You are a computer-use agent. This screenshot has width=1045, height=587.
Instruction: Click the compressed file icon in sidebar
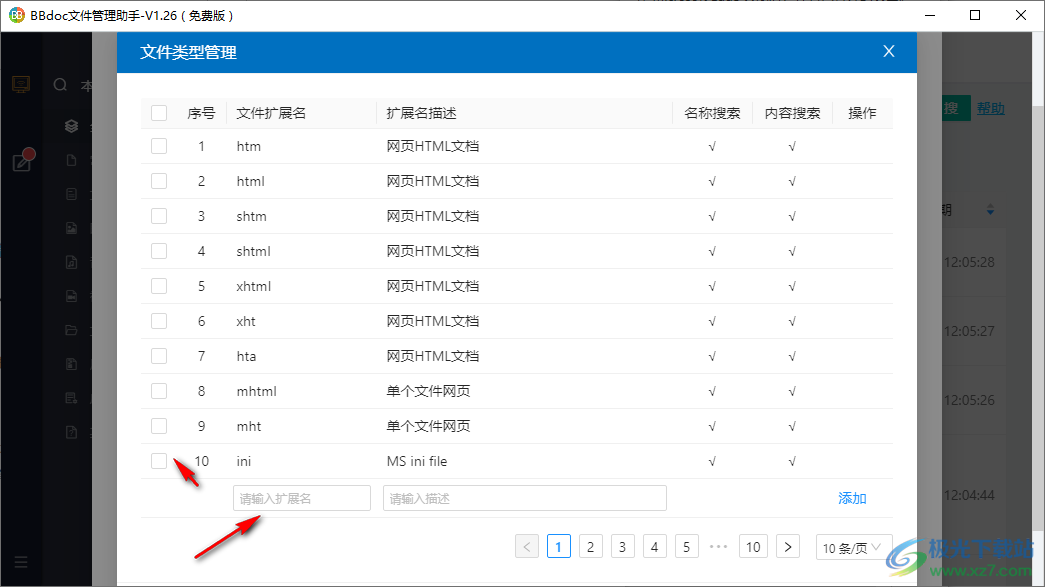71,364
